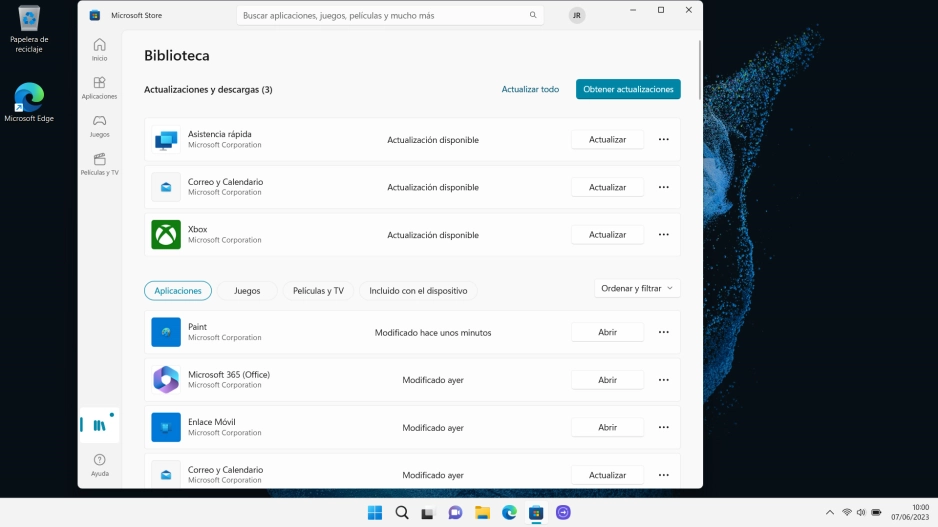
Task: Open Ayuda help in sidebar
Action: click(x=99, y=465)
